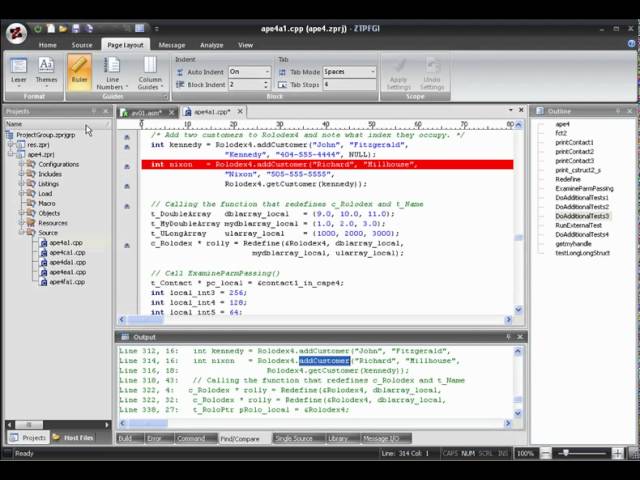
Task: Switch to the av01.asm editor tab
Action: (x=146, y=113)
